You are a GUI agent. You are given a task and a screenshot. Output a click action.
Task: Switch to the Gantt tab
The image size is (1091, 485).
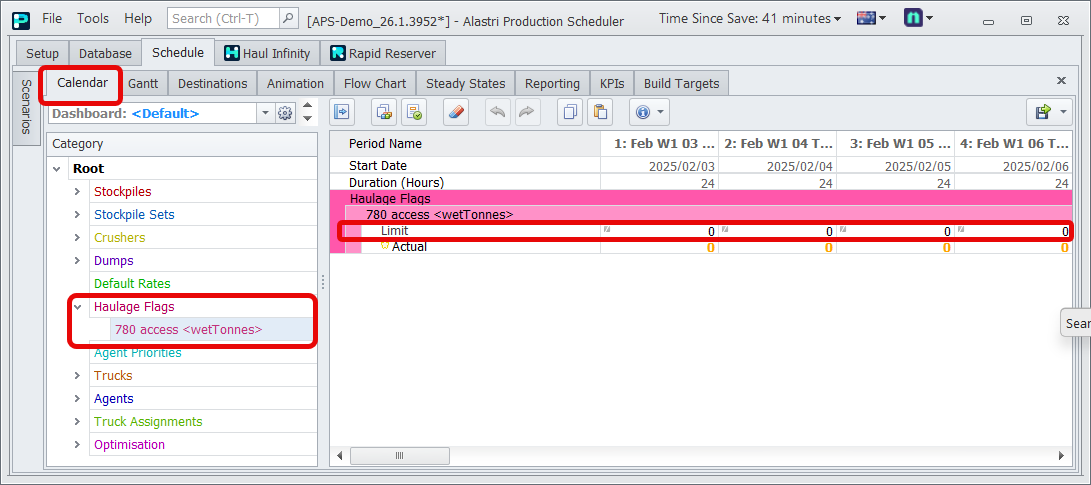pyautogui.click(x=143, y=83)
